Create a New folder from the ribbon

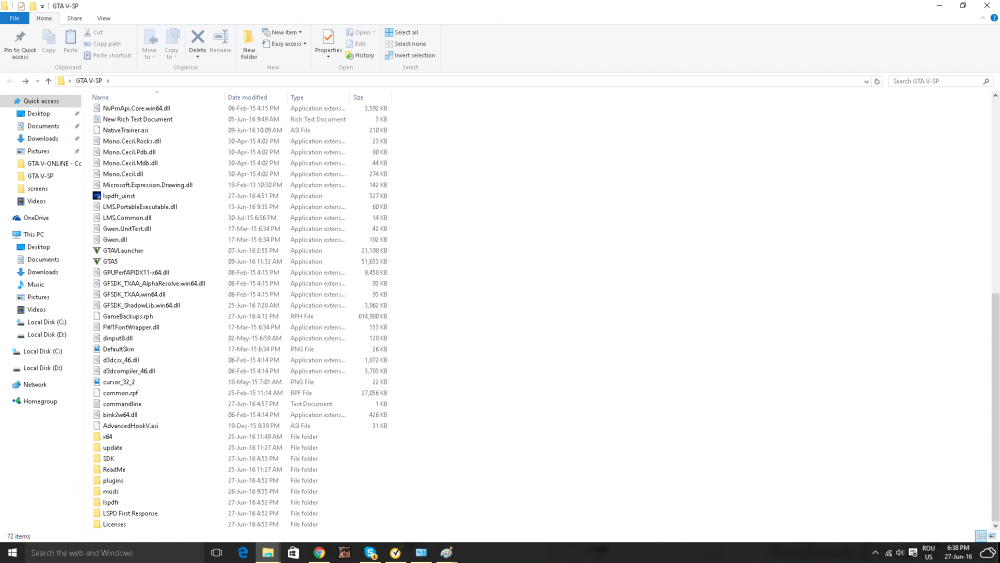[x=249, y=45]
